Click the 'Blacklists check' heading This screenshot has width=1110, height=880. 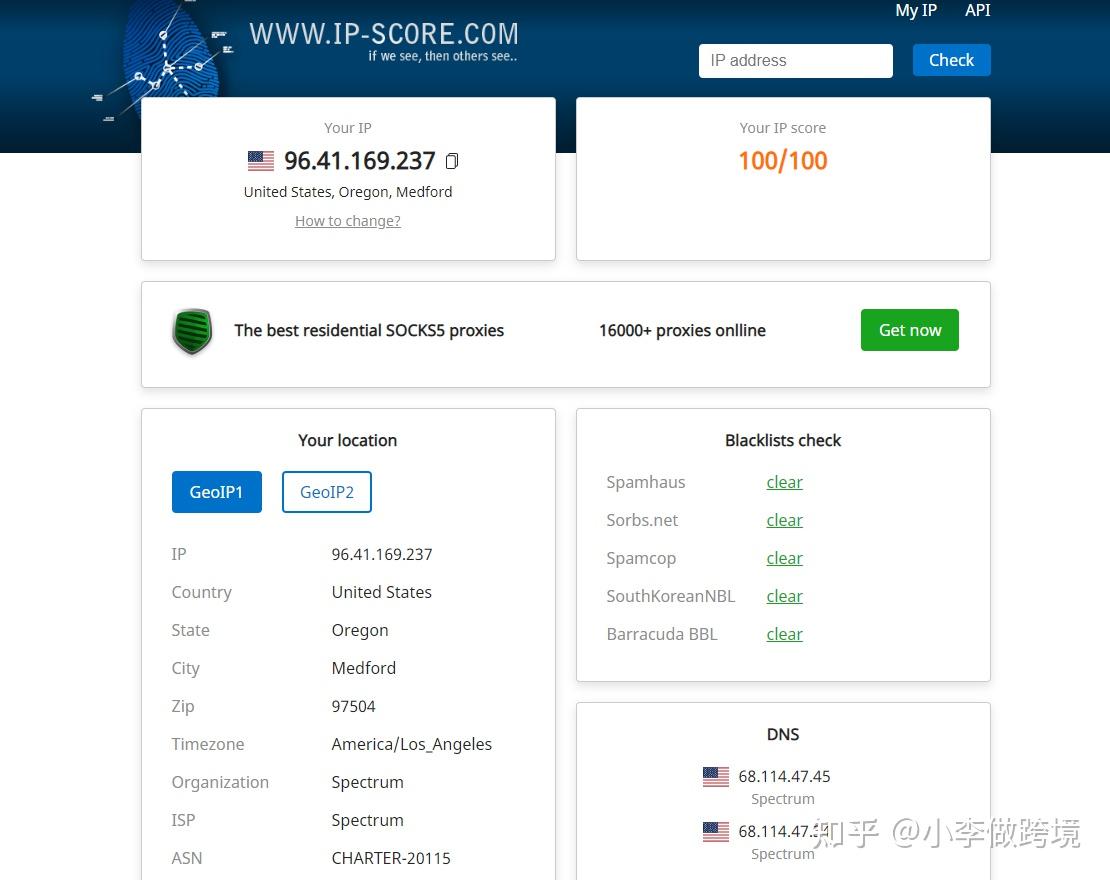tap(783, 440)
